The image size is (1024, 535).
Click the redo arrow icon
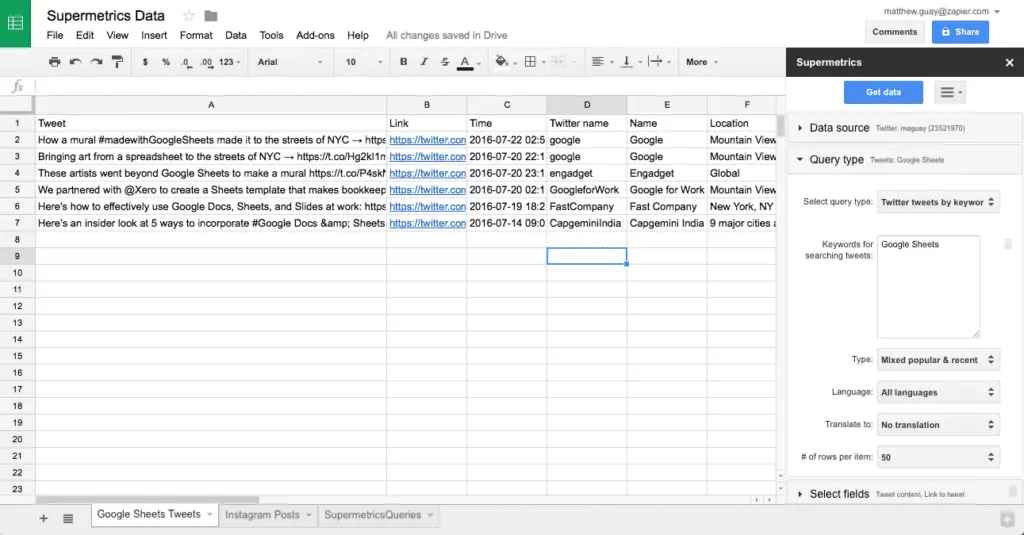tap(97, 62)
